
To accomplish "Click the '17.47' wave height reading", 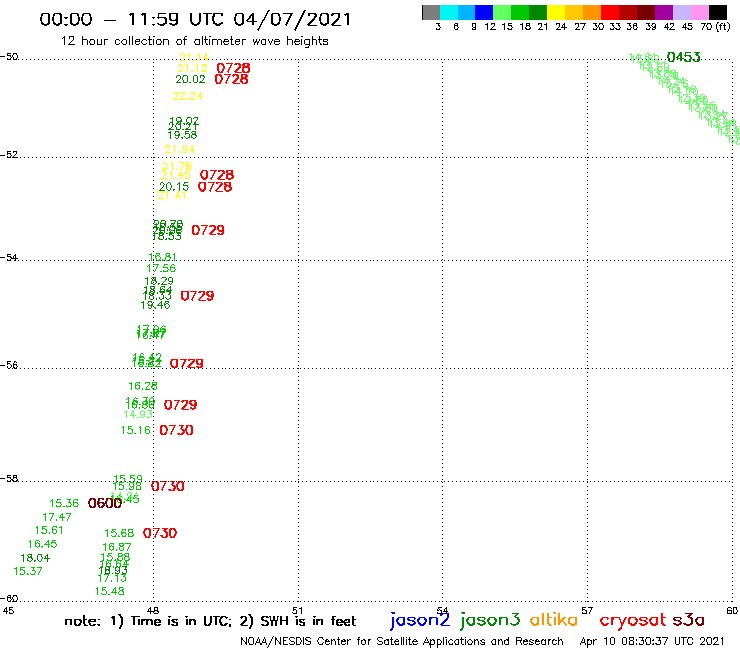I will pos(57,517).
